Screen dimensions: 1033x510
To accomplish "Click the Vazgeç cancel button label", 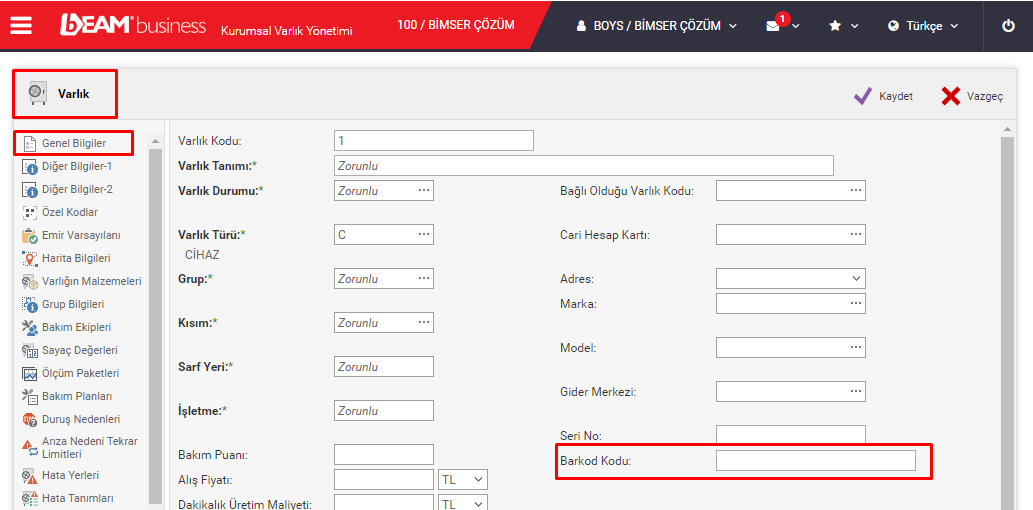I will (985, 96).
